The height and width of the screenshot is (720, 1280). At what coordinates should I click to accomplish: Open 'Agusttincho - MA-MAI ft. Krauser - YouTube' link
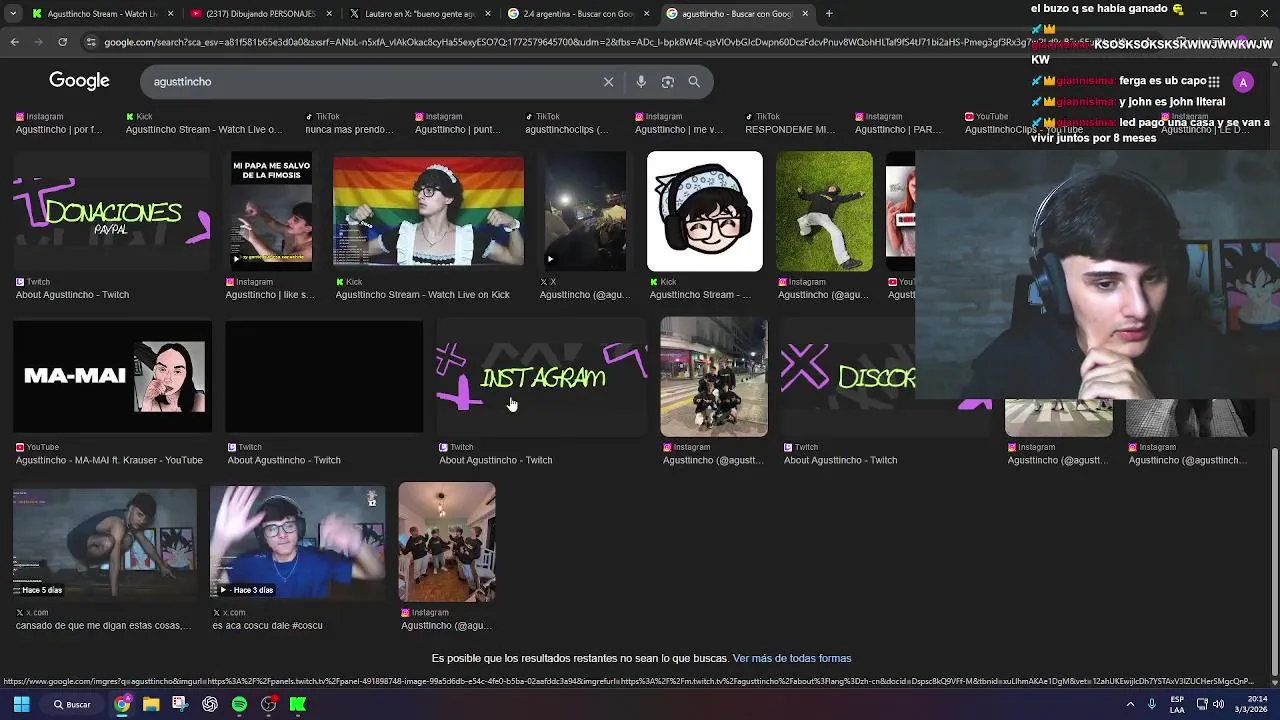tap(109, 460)
